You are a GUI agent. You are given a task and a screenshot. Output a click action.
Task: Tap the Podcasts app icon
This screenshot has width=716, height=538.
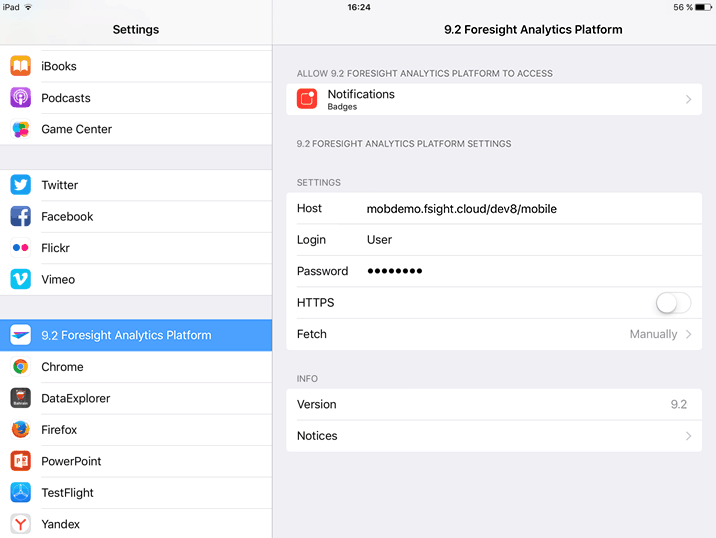click(21, 98)
